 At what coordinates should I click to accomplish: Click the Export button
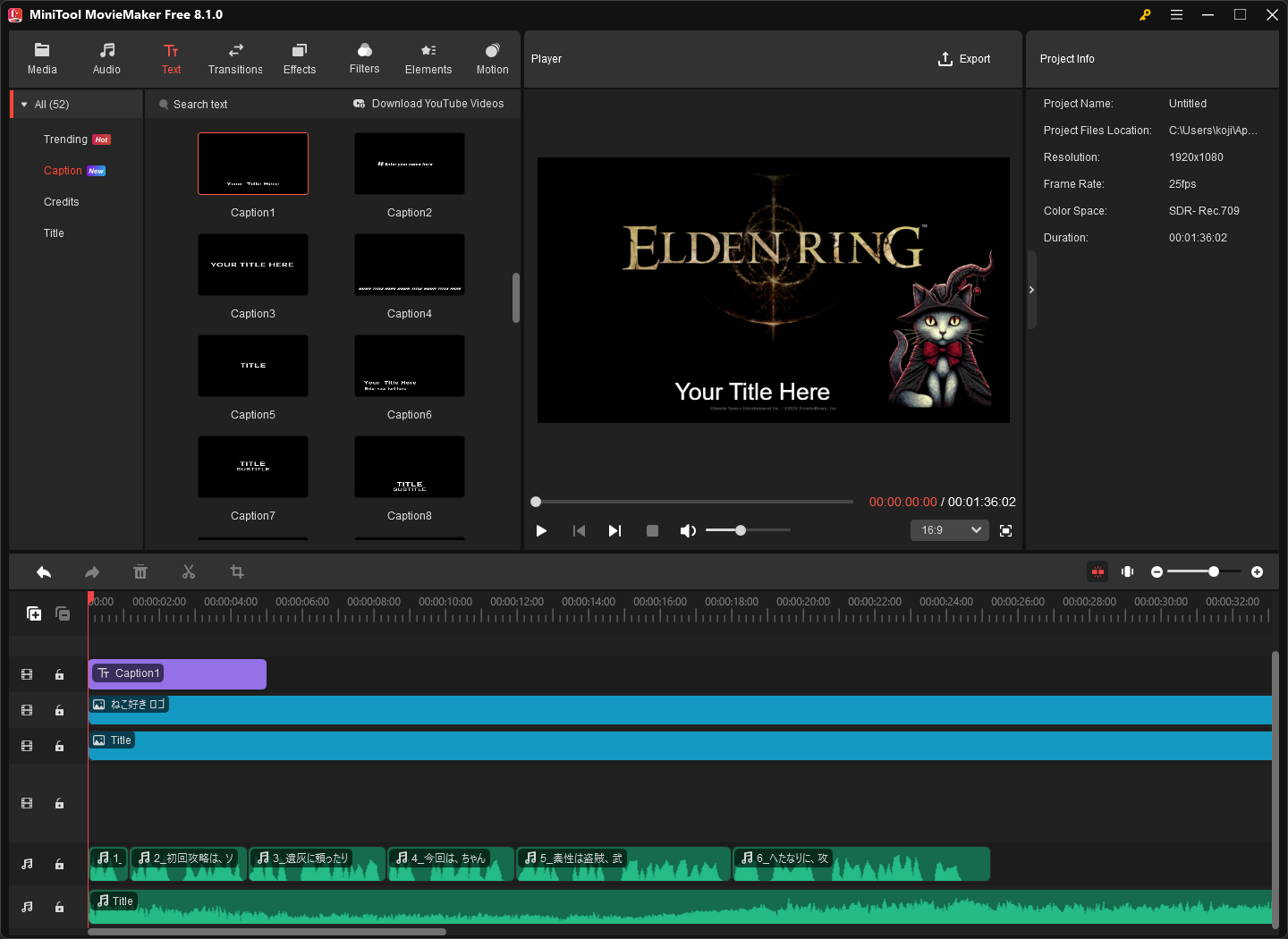click(x=964, y=59)
